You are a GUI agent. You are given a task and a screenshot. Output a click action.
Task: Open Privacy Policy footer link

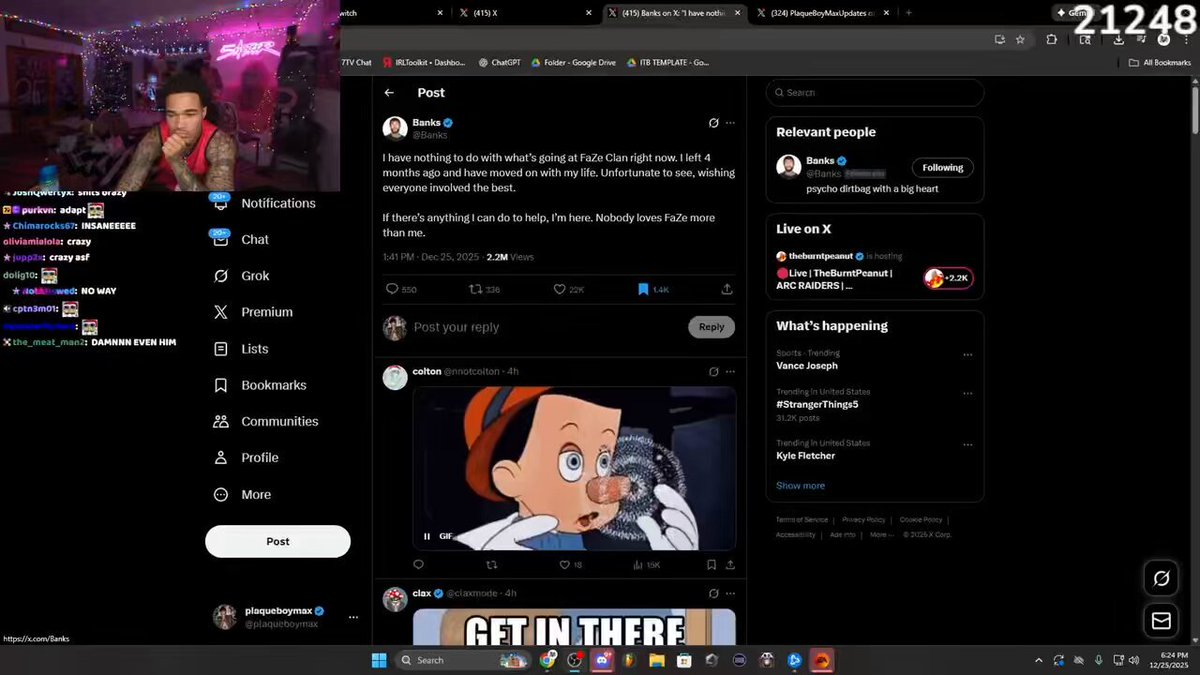[863, 520]
